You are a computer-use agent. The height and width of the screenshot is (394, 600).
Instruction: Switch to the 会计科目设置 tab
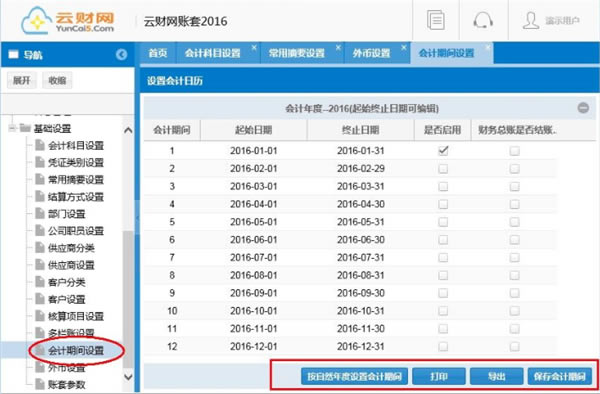[x=213, y=53]
